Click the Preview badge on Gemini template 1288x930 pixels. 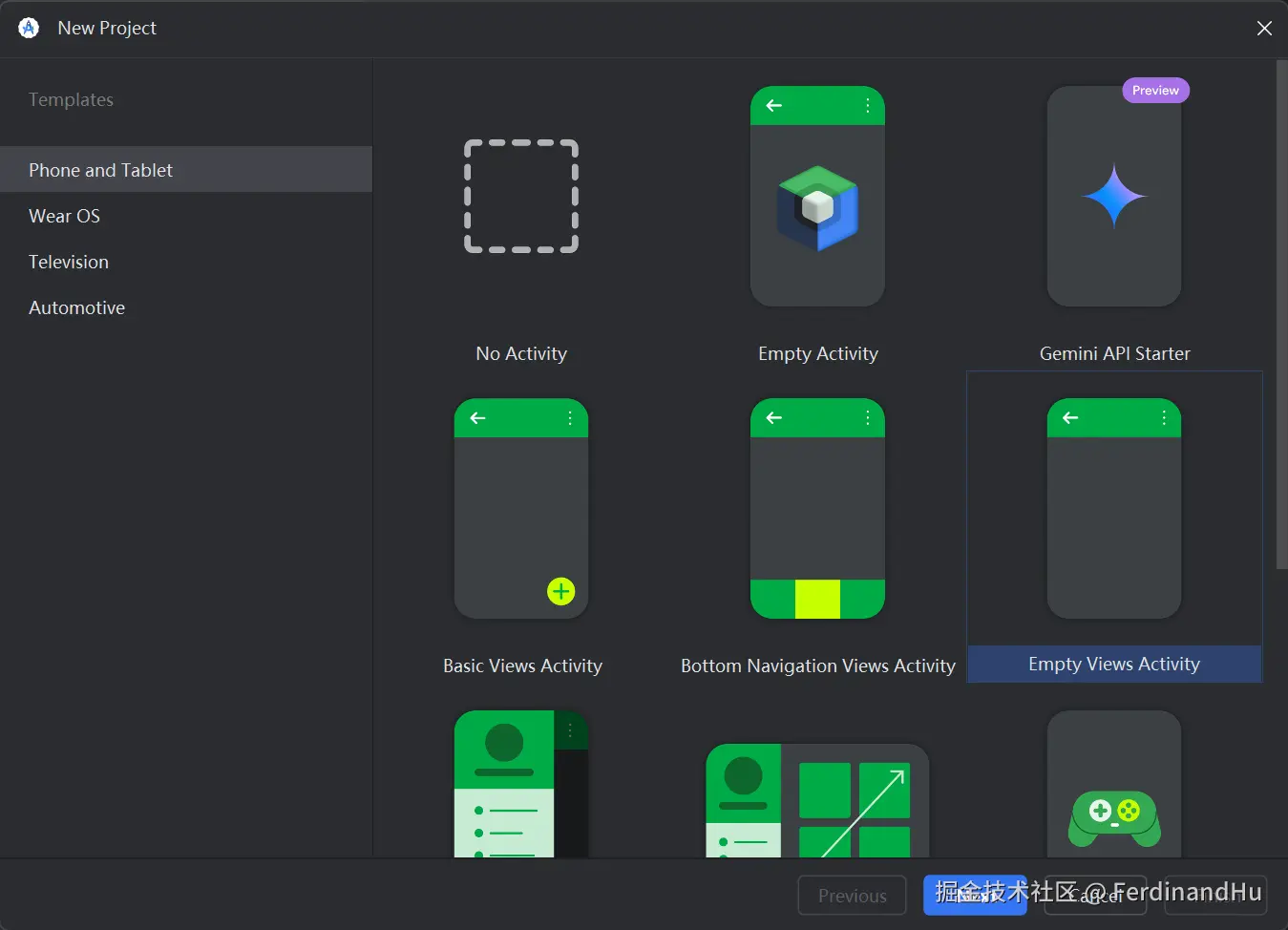point(1155,90)
